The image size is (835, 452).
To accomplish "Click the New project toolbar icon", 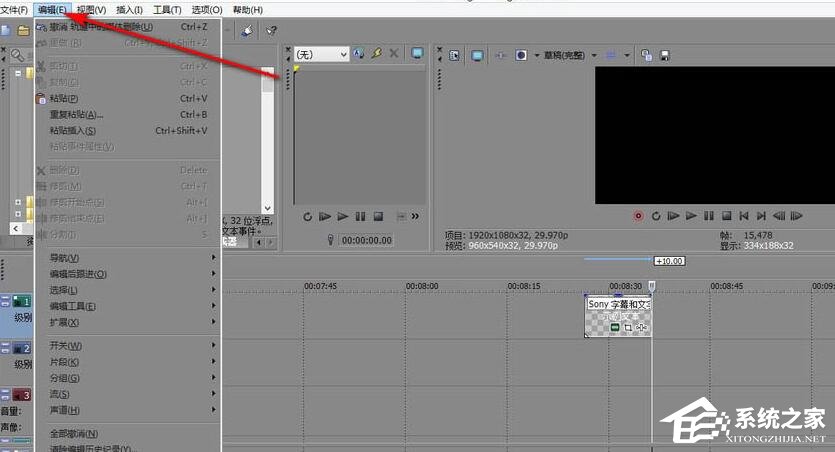I will point(6,31).
